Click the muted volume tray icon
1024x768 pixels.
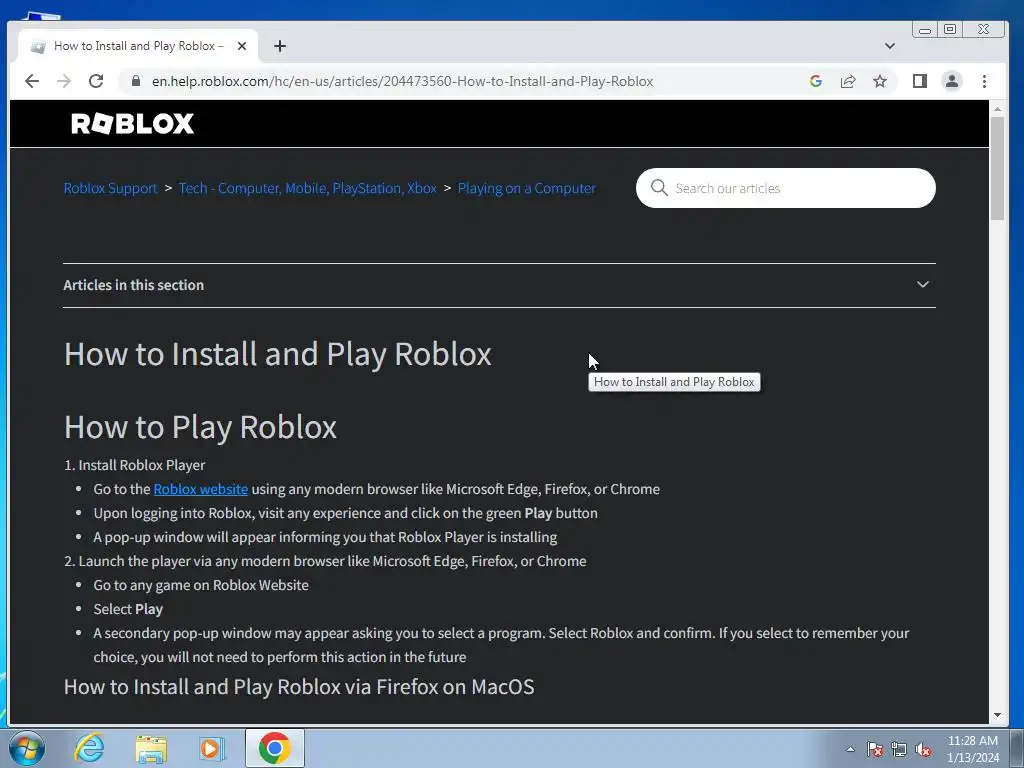[923, 749]
